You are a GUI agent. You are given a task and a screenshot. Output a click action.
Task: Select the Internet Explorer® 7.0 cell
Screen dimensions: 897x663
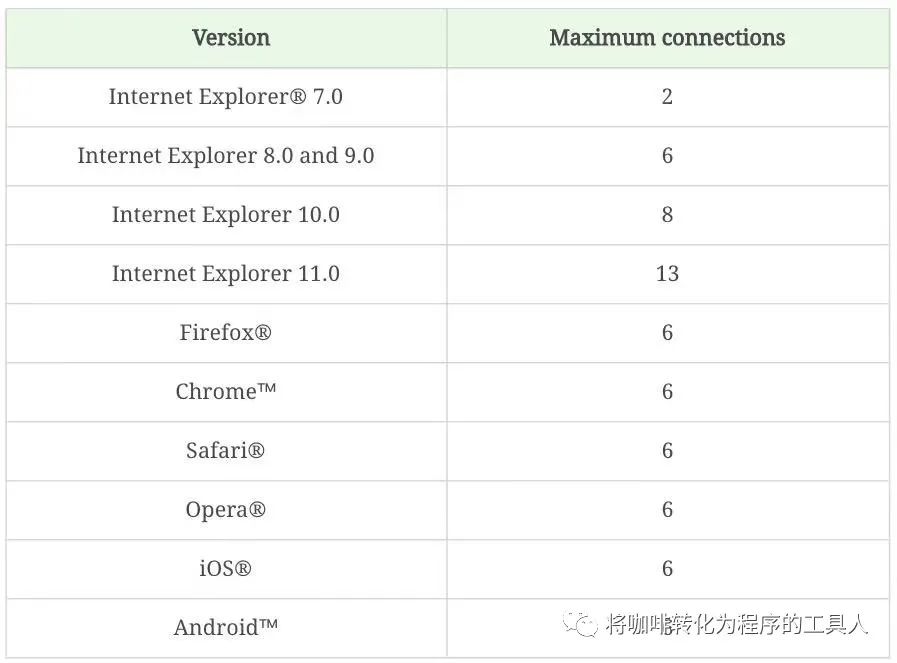tap(225, 97)
